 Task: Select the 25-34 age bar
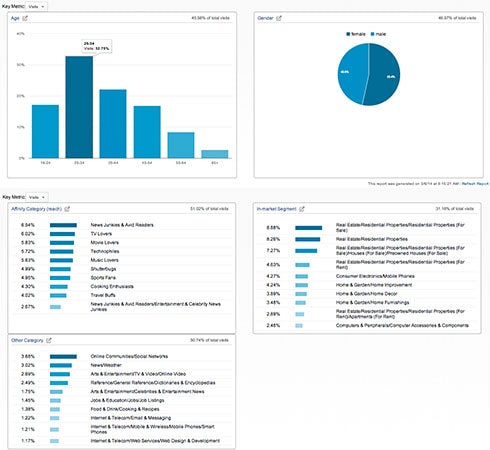point(79,107)
